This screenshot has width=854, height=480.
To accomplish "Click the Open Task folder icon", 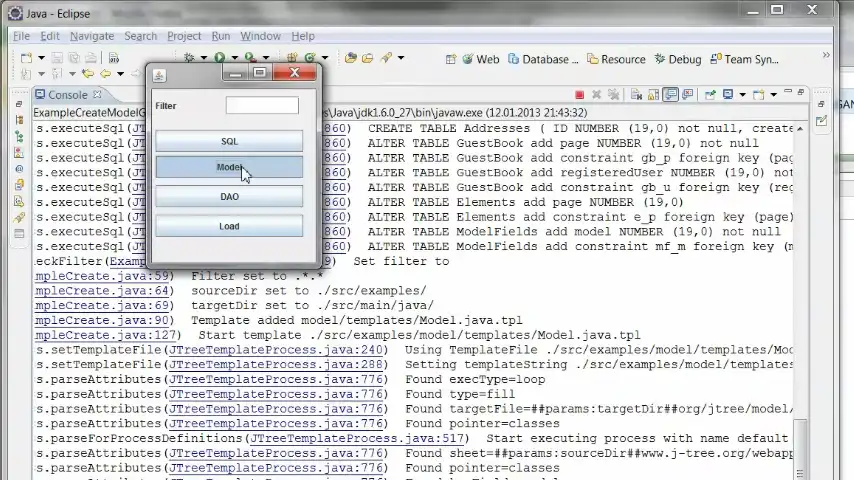I will (368, 57).
